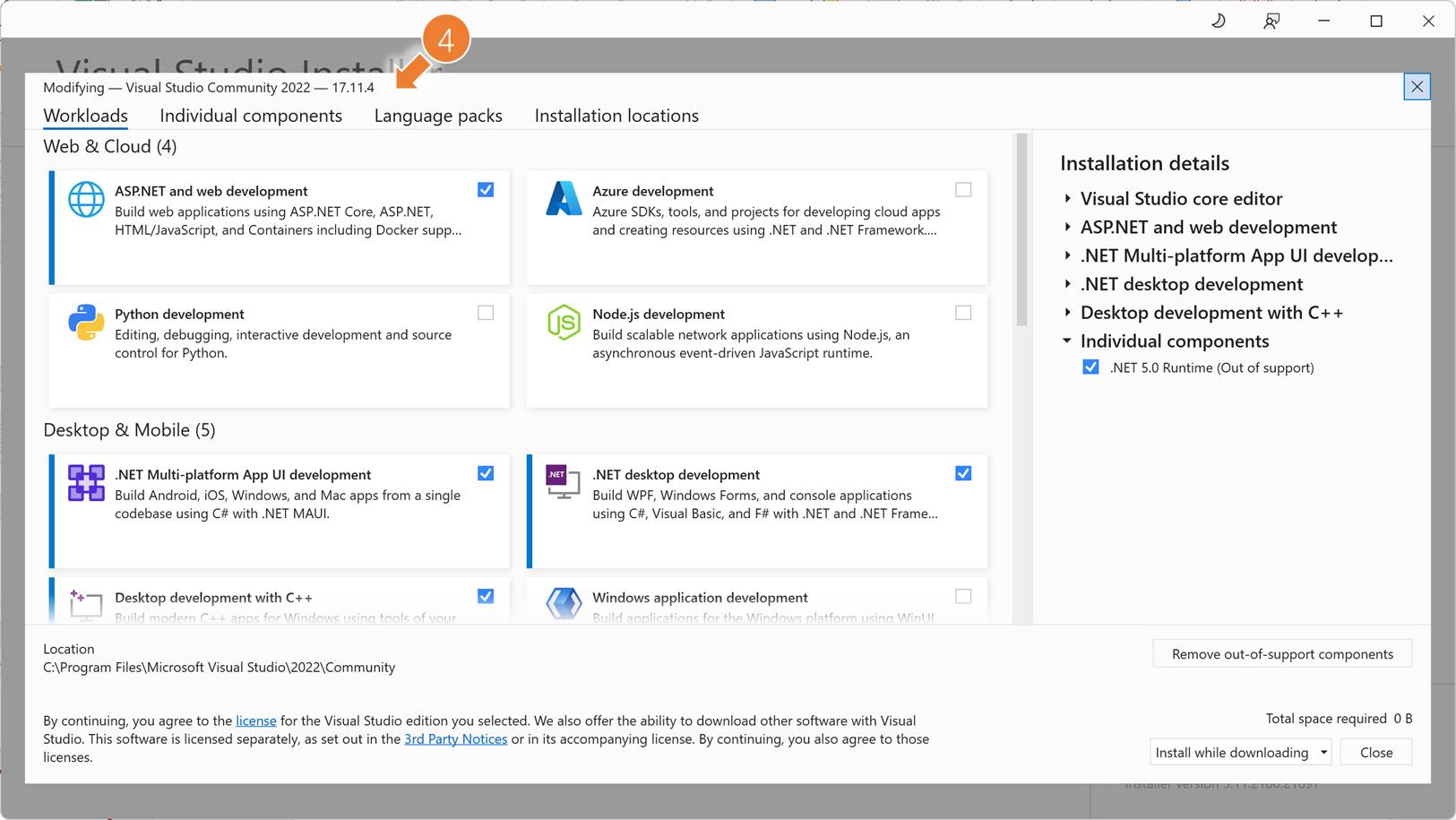This screenshot has height=820, width=1456.
Task: Expand .NET Multi-platform App UI details
Action: point(1067,256)
